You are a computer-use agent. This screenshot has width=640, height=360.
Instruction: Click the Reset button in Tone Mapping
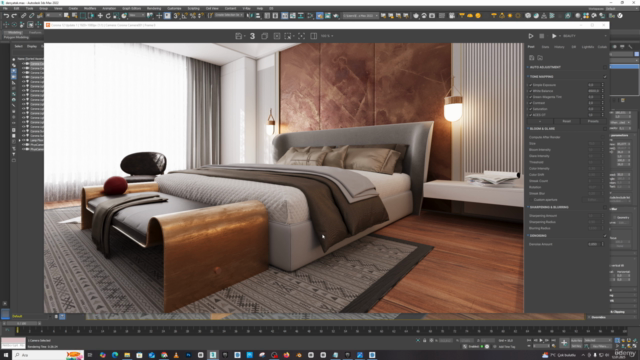point(567,121)
